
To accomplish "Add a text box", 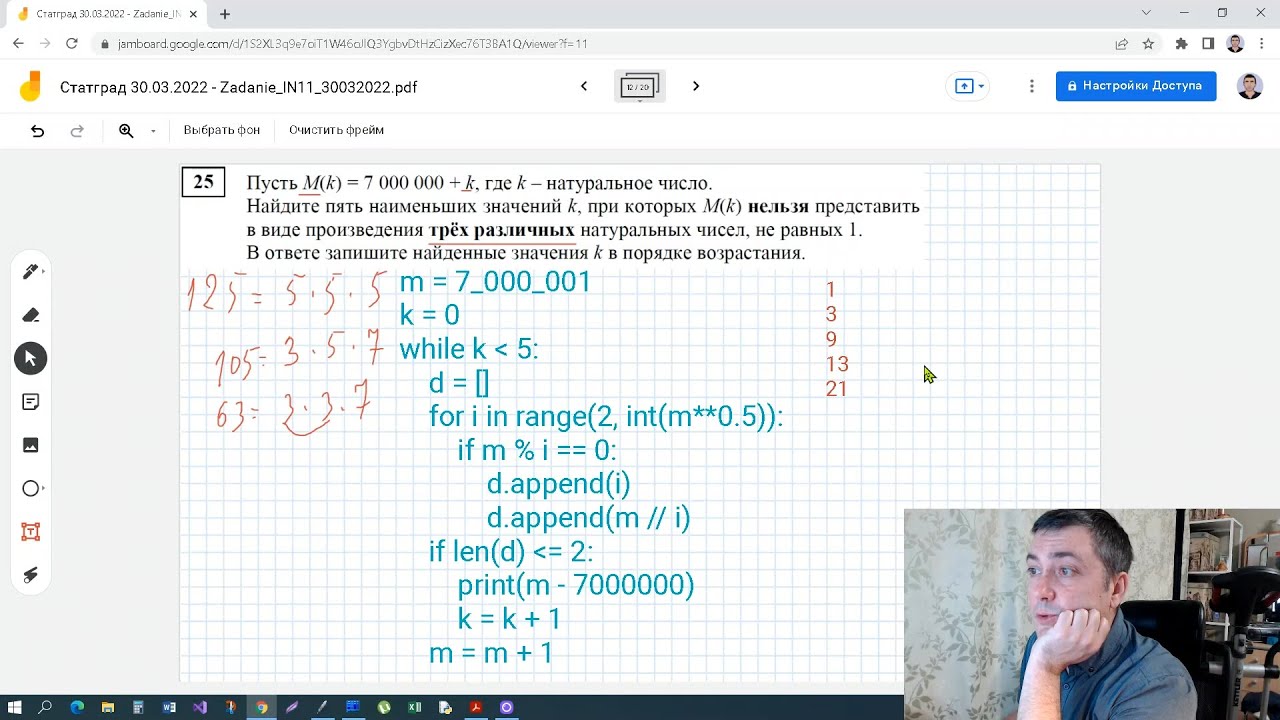I will (x=30, y=532).
